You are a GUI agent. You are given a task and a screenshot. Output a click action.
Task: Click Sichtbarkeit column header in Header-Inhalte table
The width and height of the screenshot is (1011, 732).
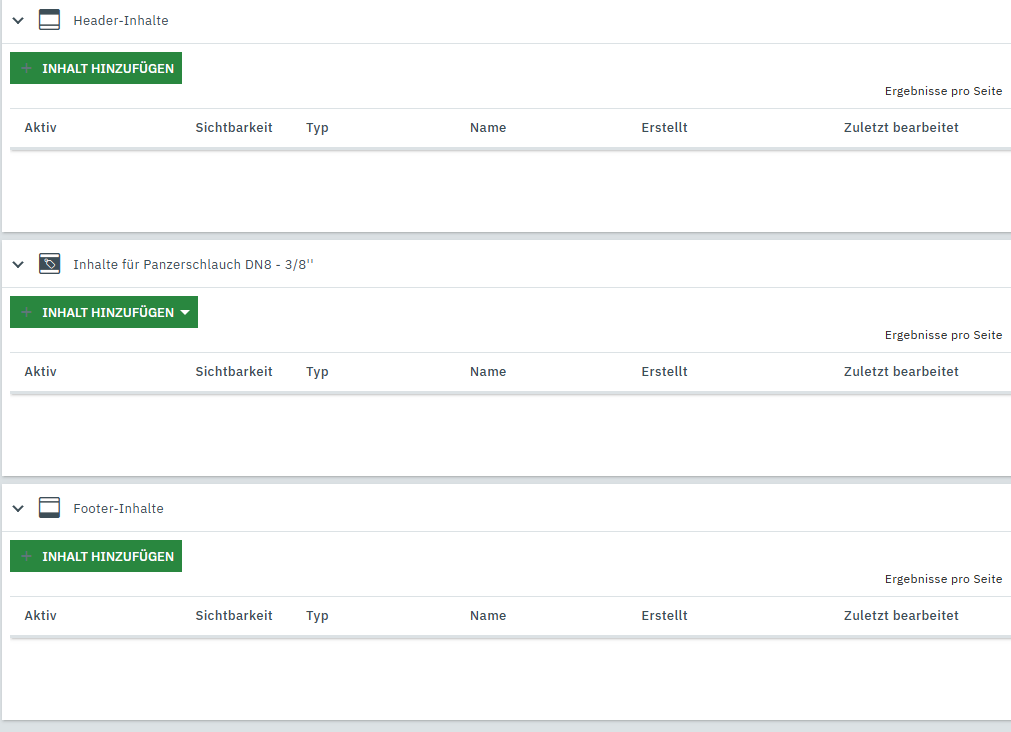pos(233,128)
